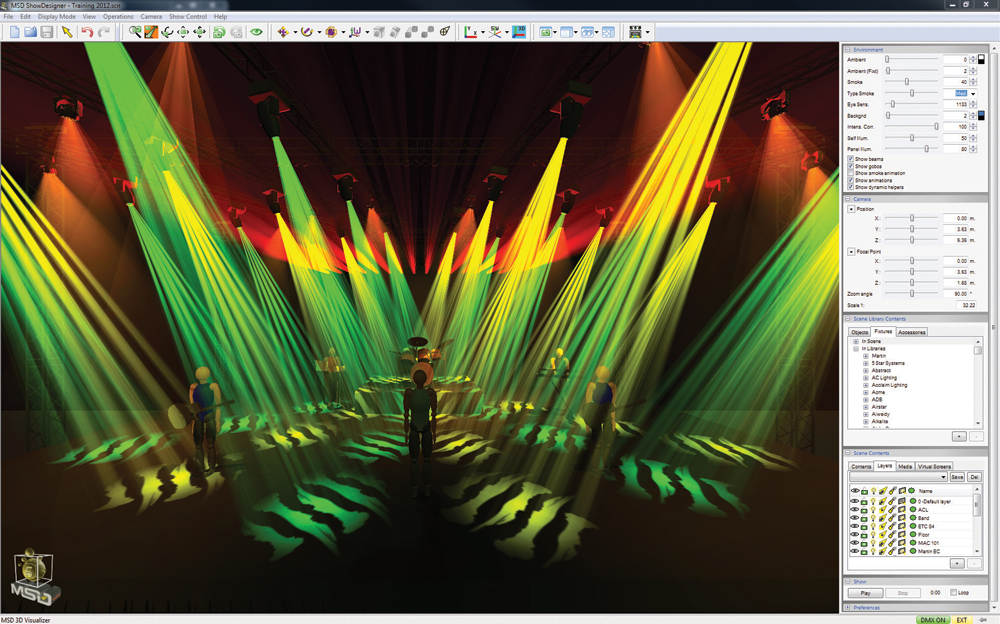1000x624 pixels.
Task: Open the New file icon
Action: 15,31
